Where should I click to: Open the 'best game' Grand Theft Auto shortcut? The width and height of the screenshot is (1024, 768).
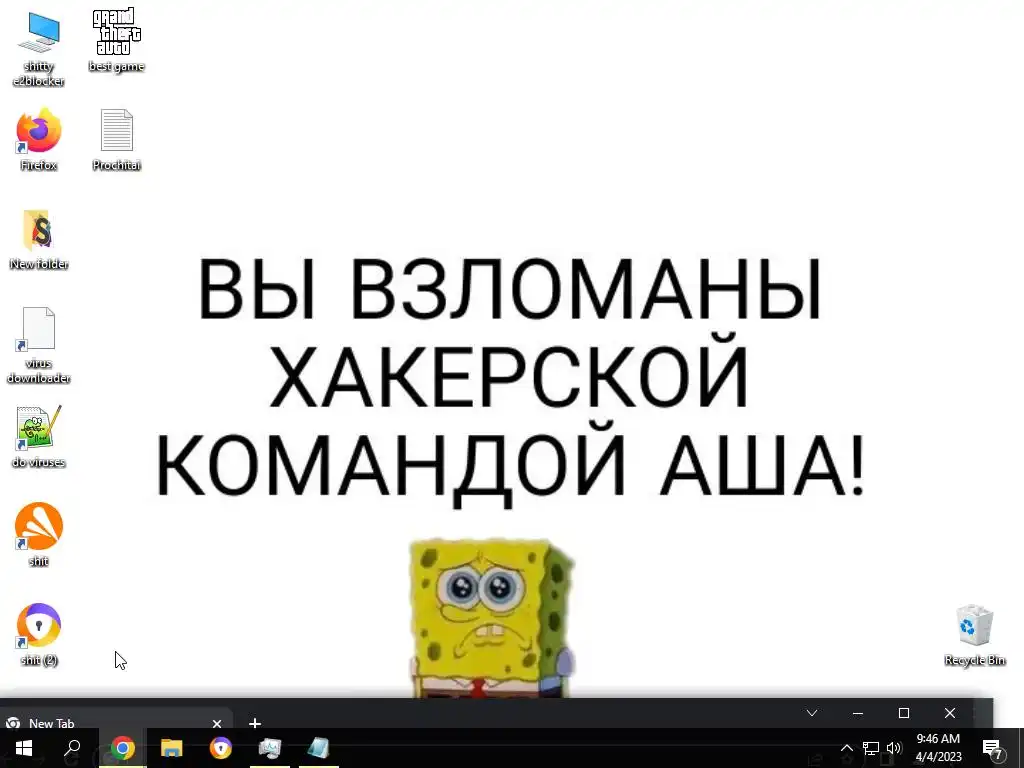tap(116, 40)
